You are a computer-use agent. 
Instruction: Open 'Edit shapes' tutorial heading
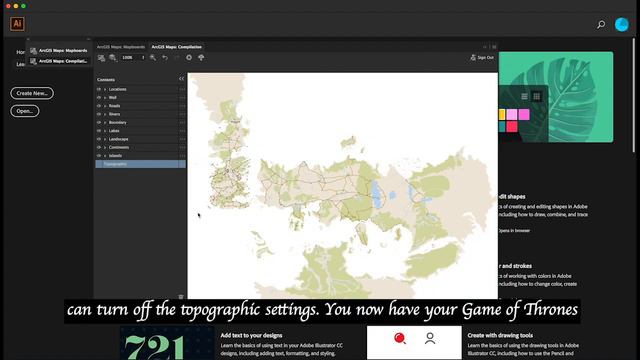512,197
